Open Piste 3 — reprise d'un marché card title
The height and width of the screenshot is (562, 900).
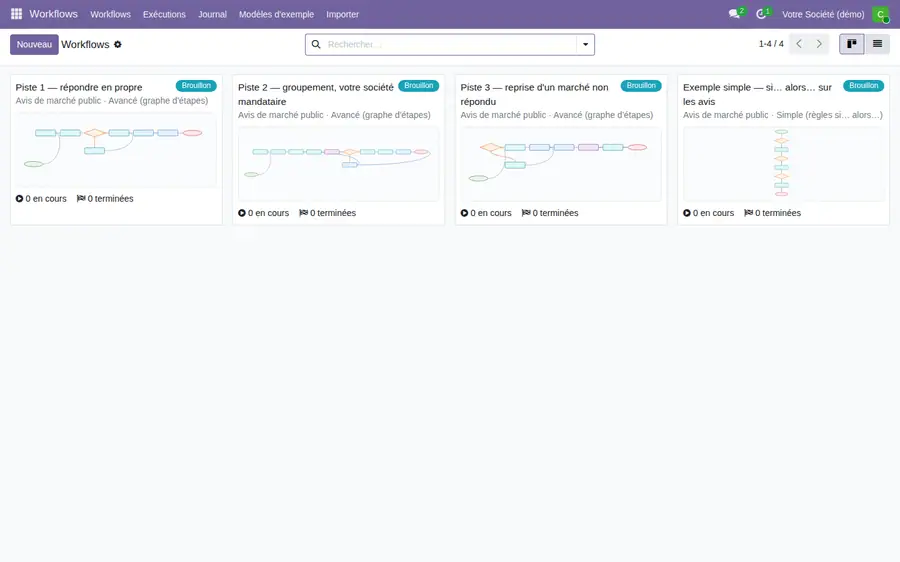click(534, 94)
